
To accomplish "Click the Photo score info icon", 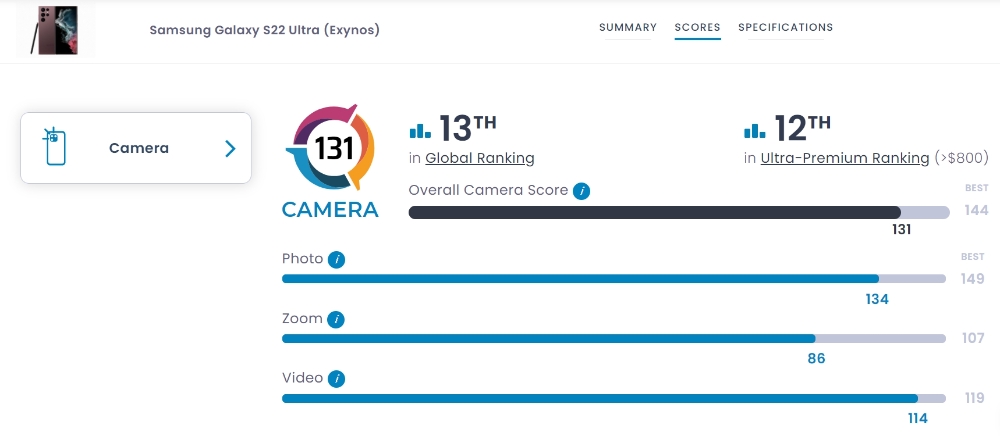I will click(x=337, y=259).
